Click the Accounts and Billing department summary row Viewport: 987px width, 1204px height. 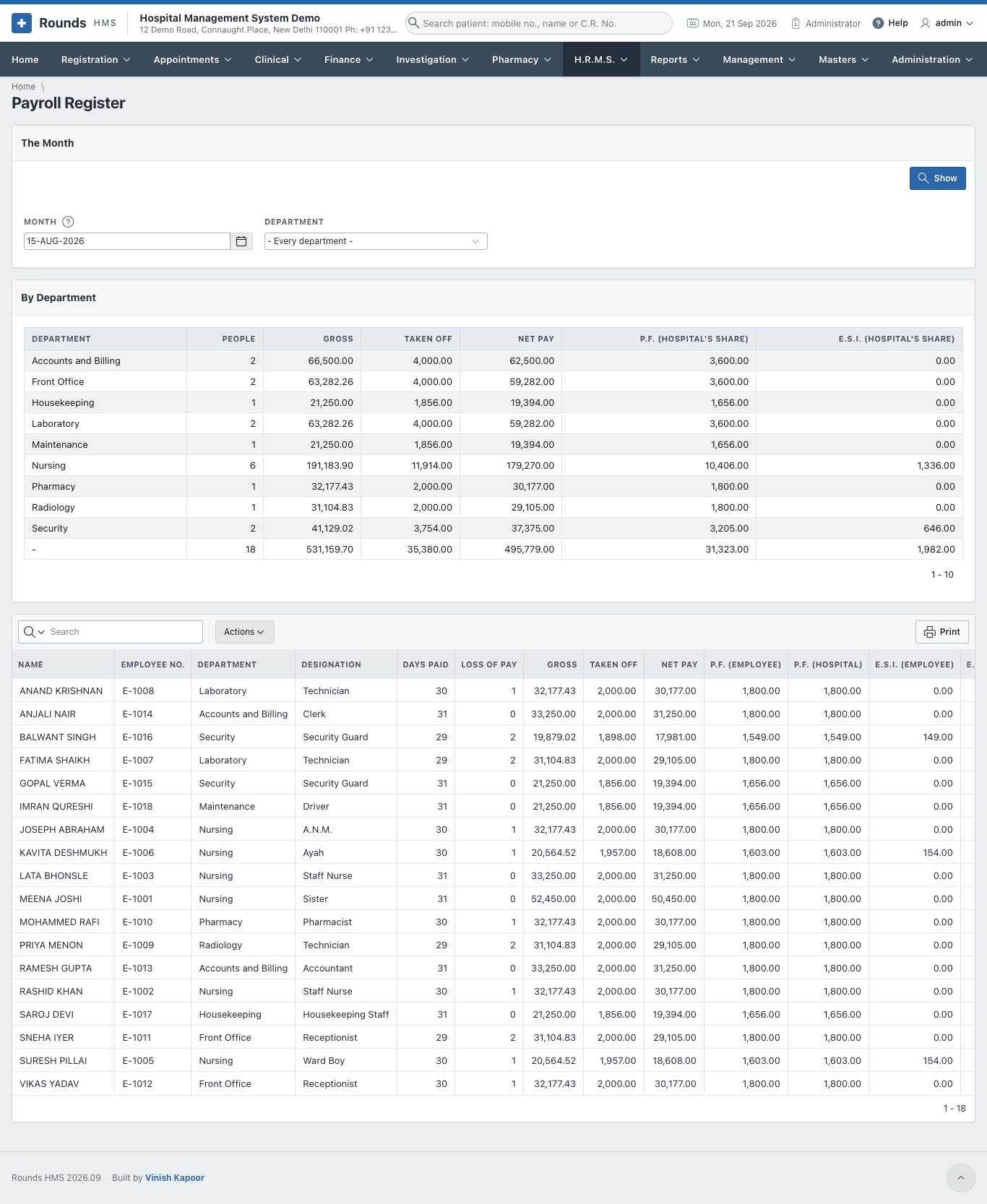click(x=493, y=361)
